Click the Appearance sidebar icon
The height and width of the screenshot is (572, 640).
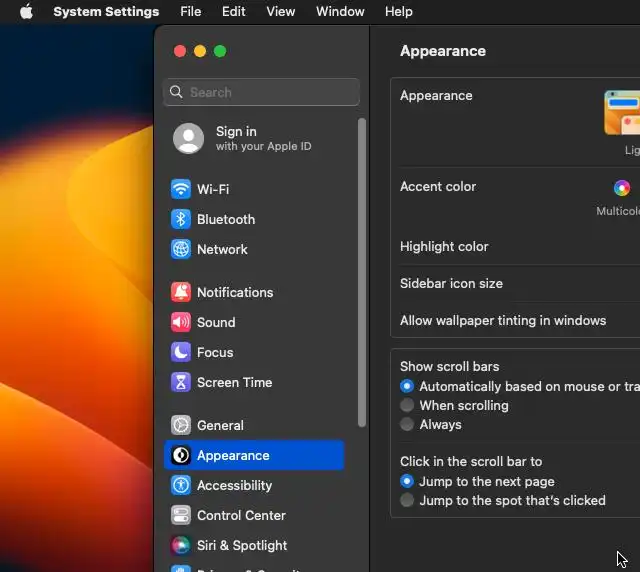[x=180, y=455]
